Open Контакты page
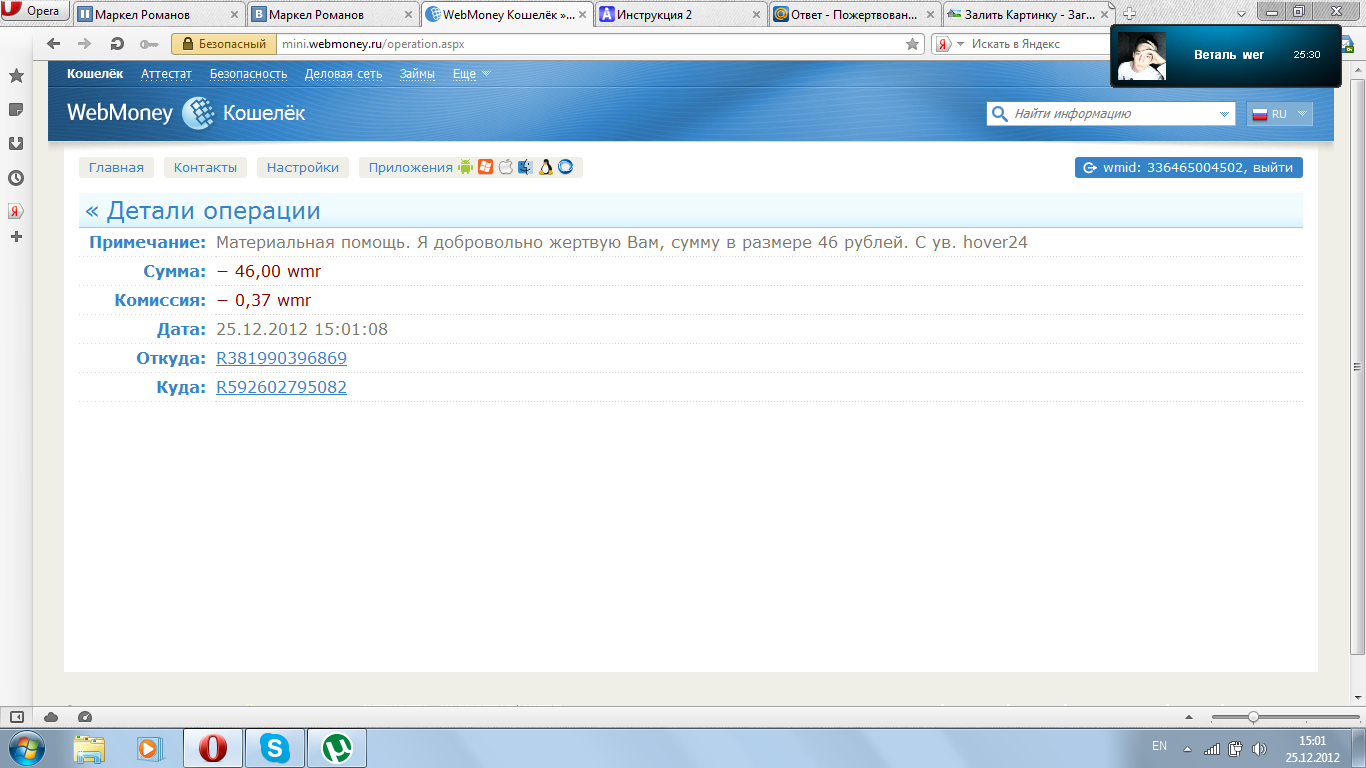 (x=205, y=167)
